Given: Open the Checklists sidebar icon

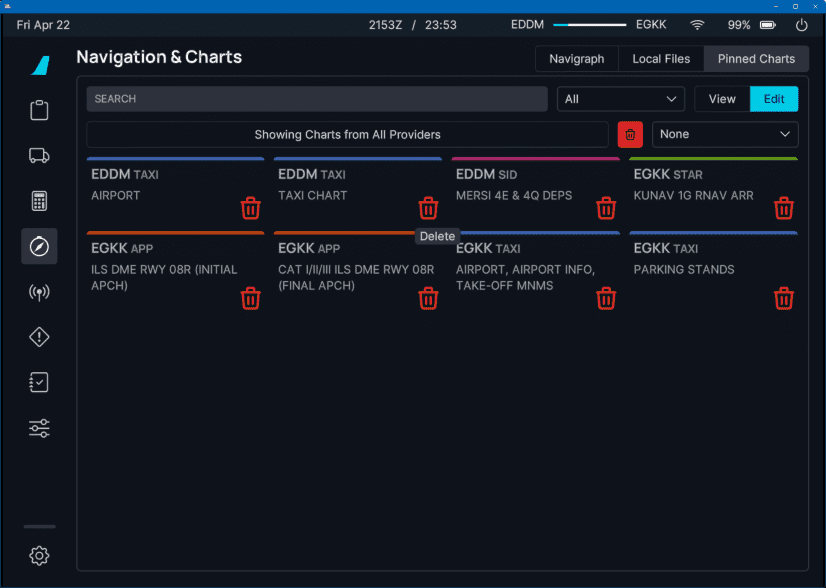Looking at the screenshot, I should click(39, 383).
